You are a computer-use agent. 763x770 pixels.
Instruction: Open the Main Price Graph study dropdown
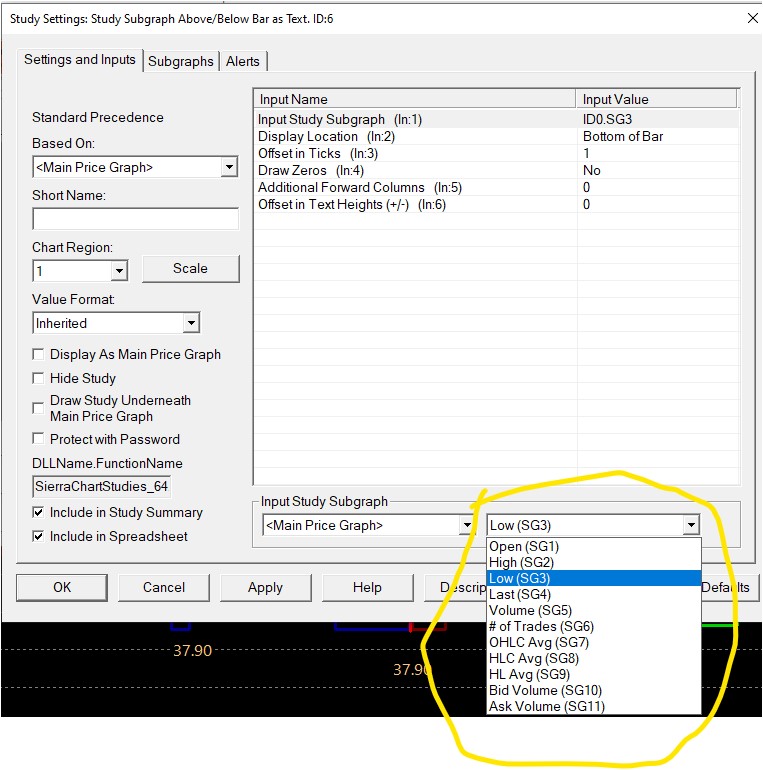click(x=467, y=525)
